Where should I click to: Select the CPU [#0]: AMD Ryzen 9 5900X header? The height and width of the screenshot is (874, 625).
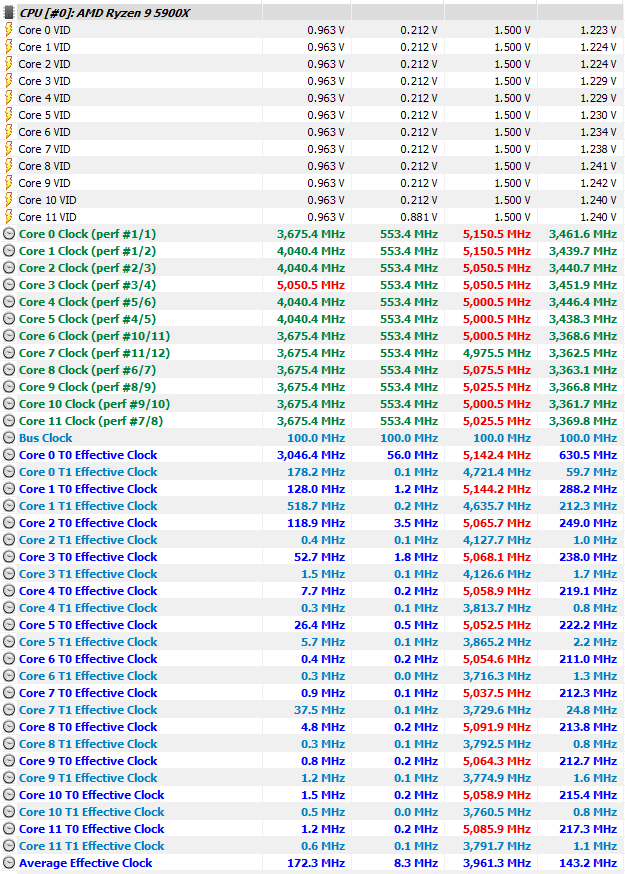click(105, 13)
